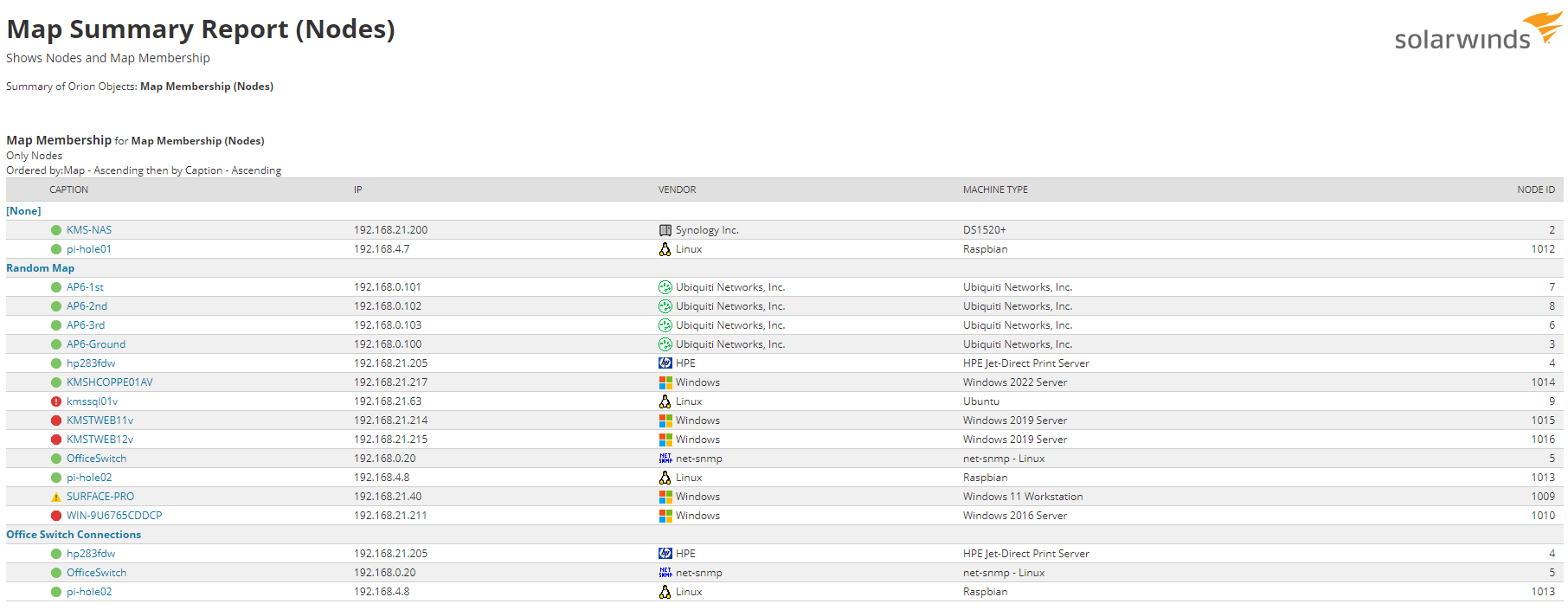
Task: Click node ID 1014
Action: (x=1543, y=382)
